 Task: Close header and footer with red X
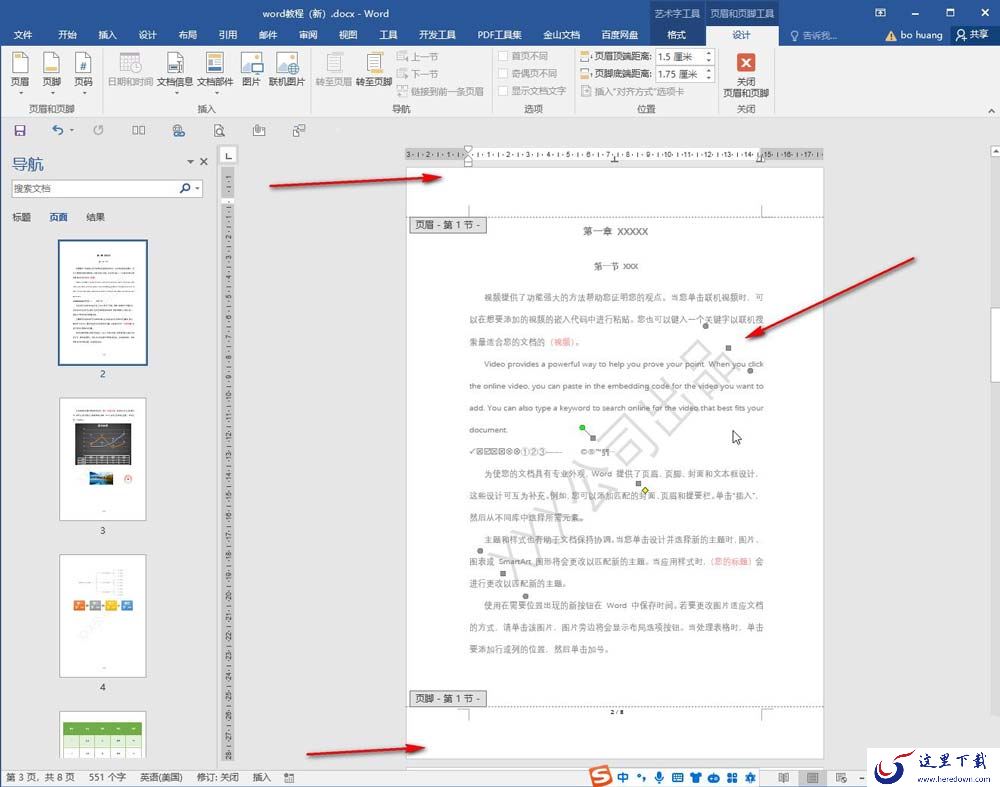pos(746,75)
